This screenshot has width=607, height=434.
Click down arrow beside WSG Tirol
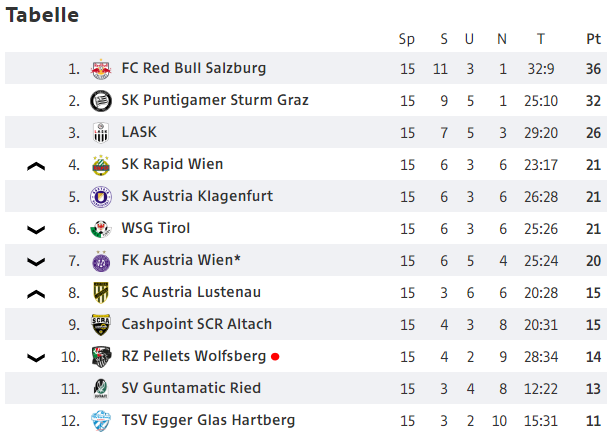coord(36,230)
